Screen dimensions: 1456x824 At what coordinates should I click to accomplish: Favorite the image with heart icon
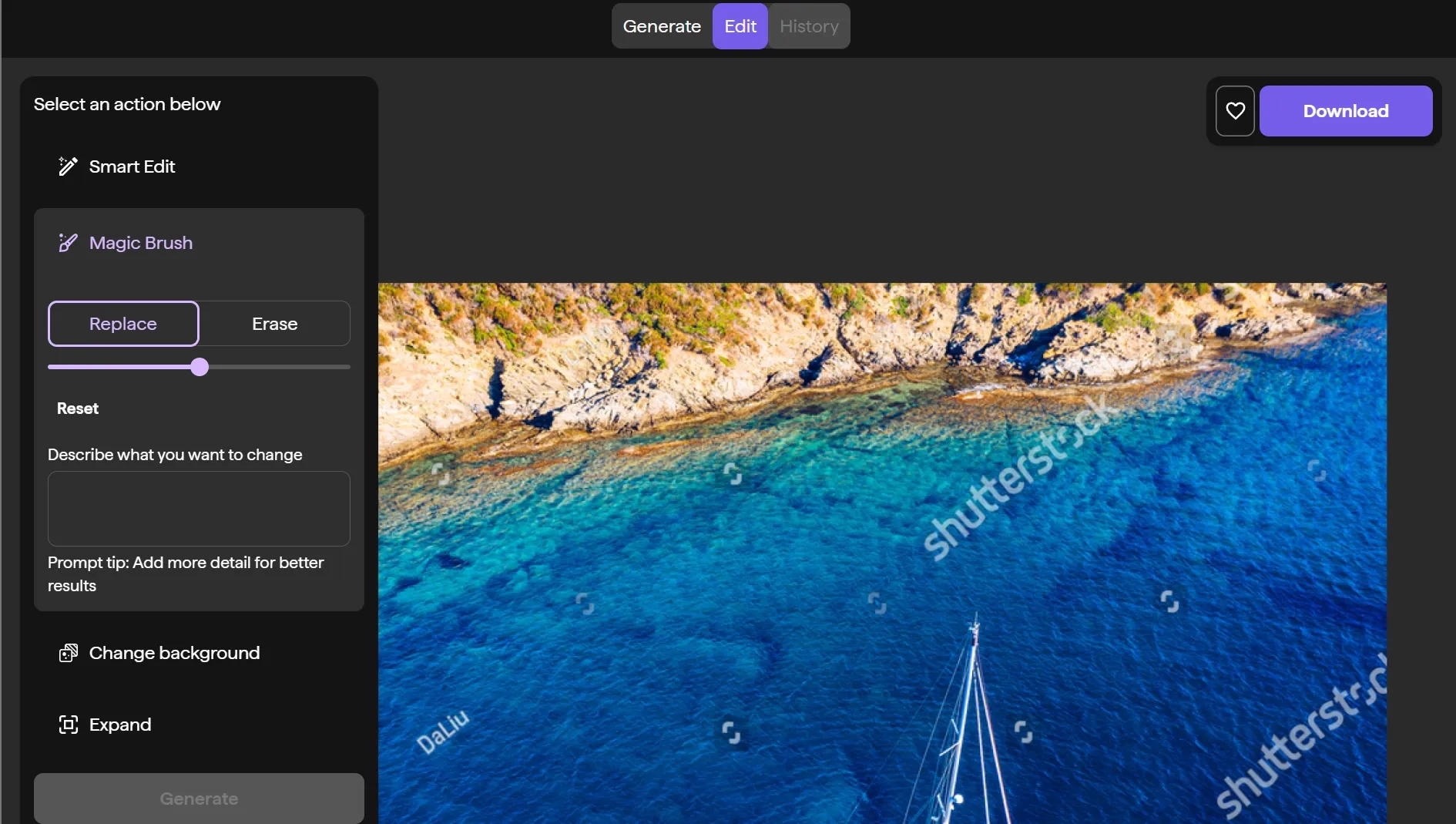tap(1235, 111)
